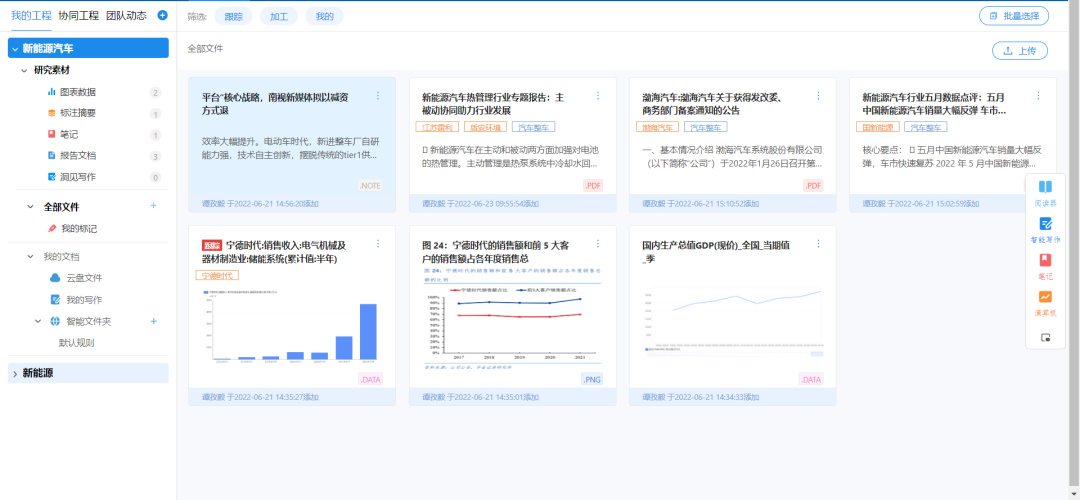The width and height of the screenshot is (1080, 500).
Task: Switch to the 团队动态 tab
Action: coord(126,15)
